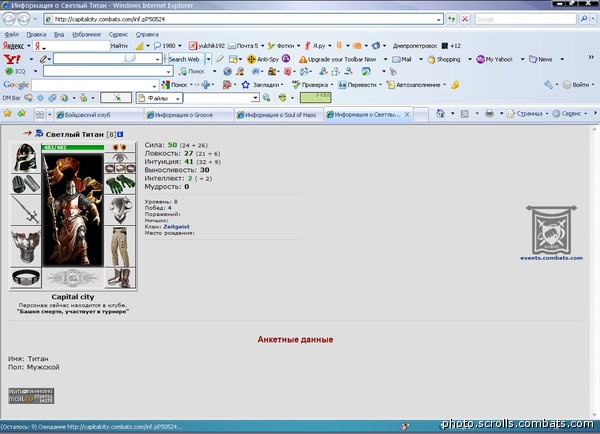This screenshot has width=600, height=434.
Task: Open the DM Bar Файлы dropdown
Action: (x=158, y=98)
